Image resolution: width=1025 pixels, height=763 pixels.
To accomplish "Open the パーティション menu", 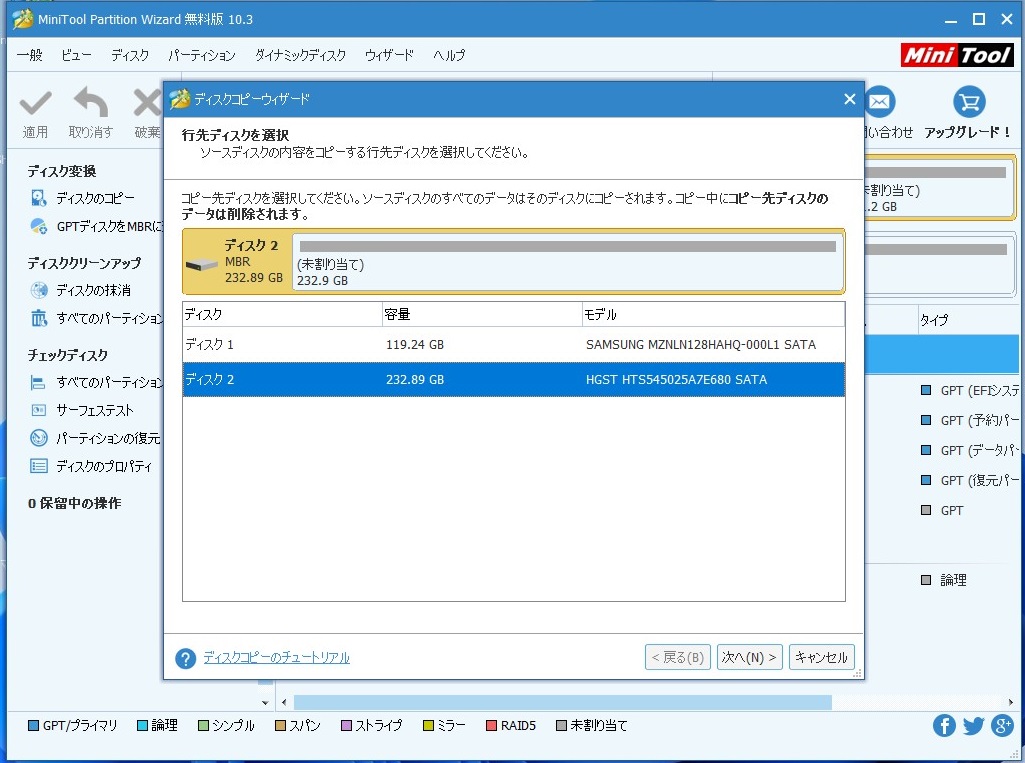I will (x=201, y=56).
